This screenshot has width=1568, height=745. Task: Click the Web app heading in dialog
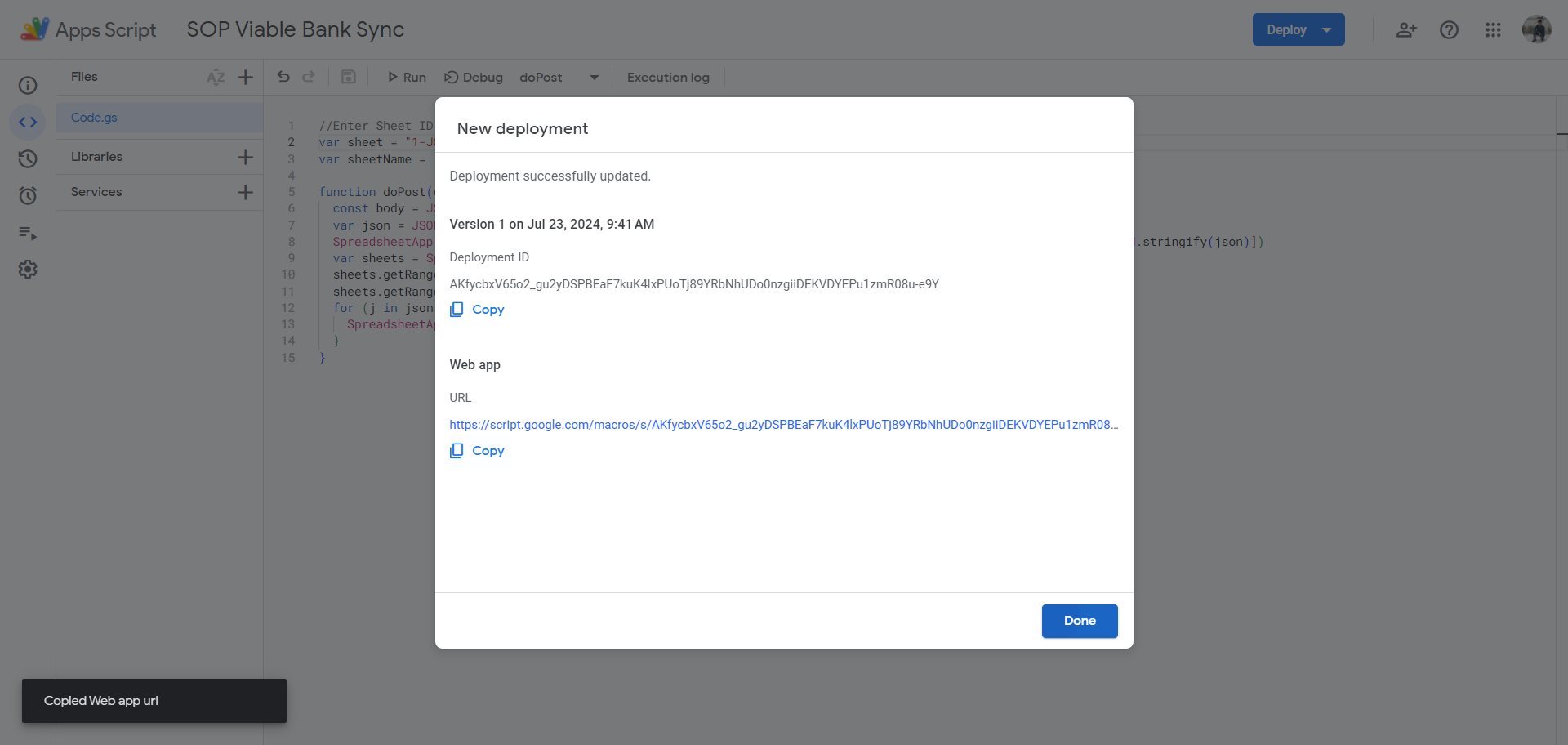coord(475,365)
